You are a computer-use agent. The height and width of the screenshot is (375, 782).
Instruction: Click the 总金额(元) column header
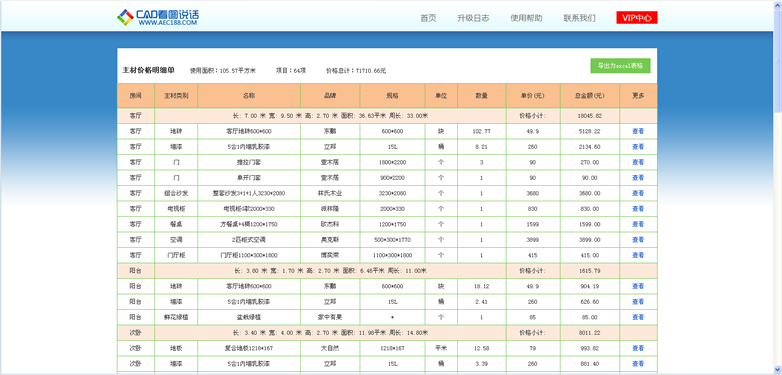[589, 96]
